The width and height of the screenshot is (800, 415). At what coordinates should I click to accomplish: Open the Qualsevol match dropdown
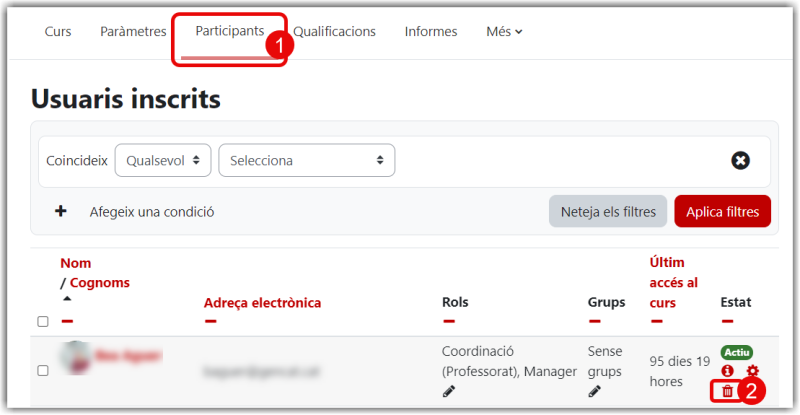click(163, 160)
